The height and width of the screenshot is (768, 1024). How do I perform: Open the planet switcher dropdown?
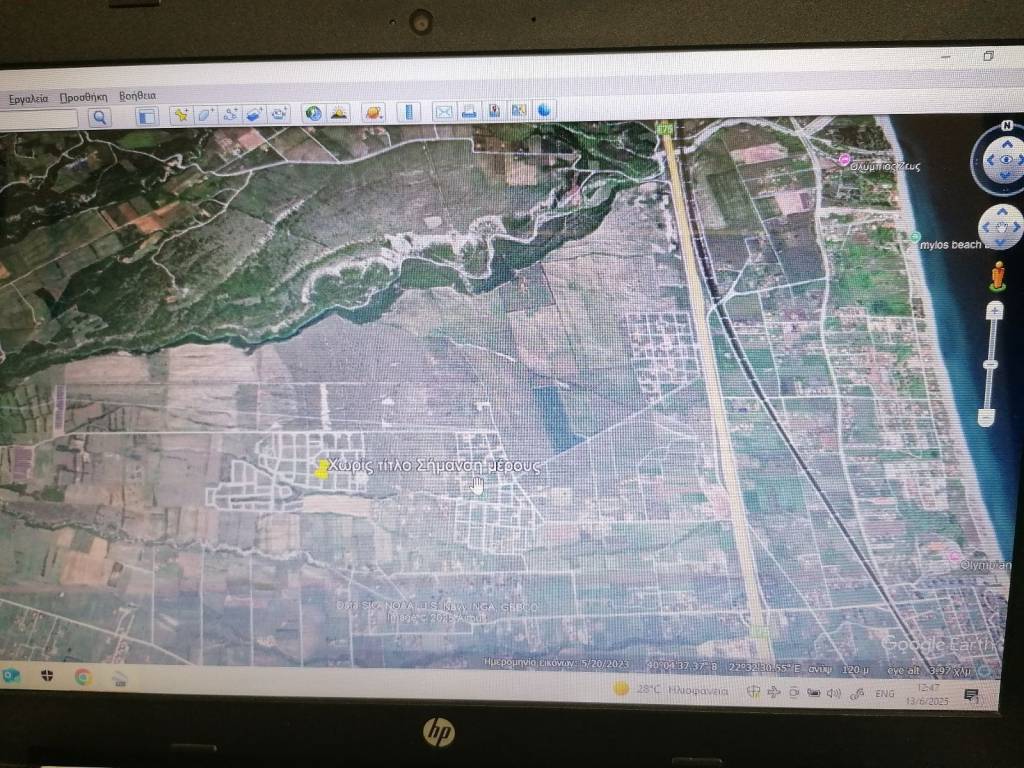[x=372, y=113]
